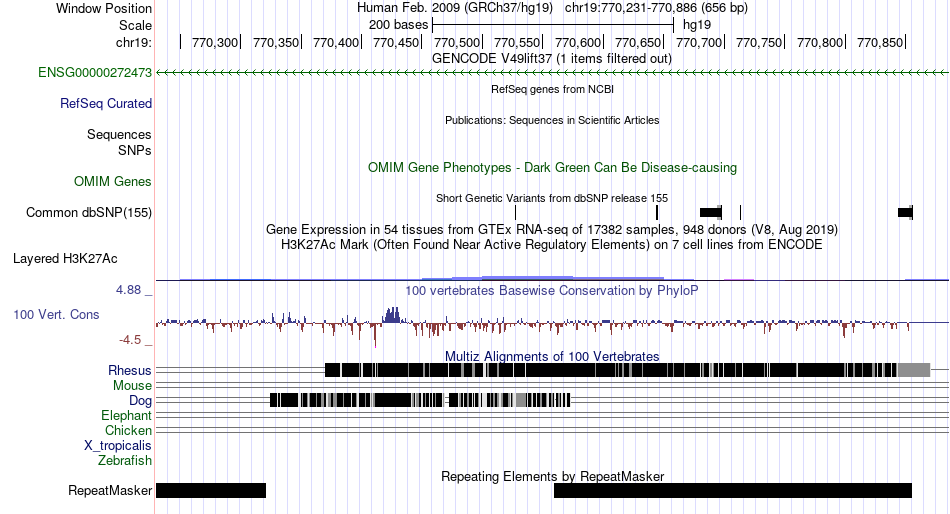Click the ENSG00000272473 gene label
This screenshot has width=950, height=514.
coord(95,73)
